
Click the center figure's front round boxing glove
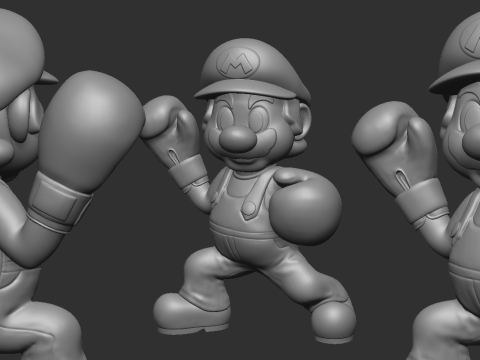point(305,208)
